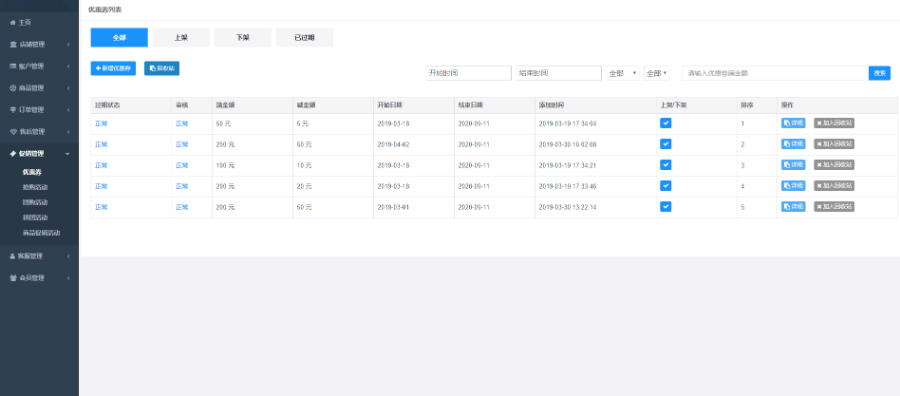Viewport: 900px width, 396px height.
Task: Collapse 促销管理 using its down chevron
Action: [x=68, y=154]
